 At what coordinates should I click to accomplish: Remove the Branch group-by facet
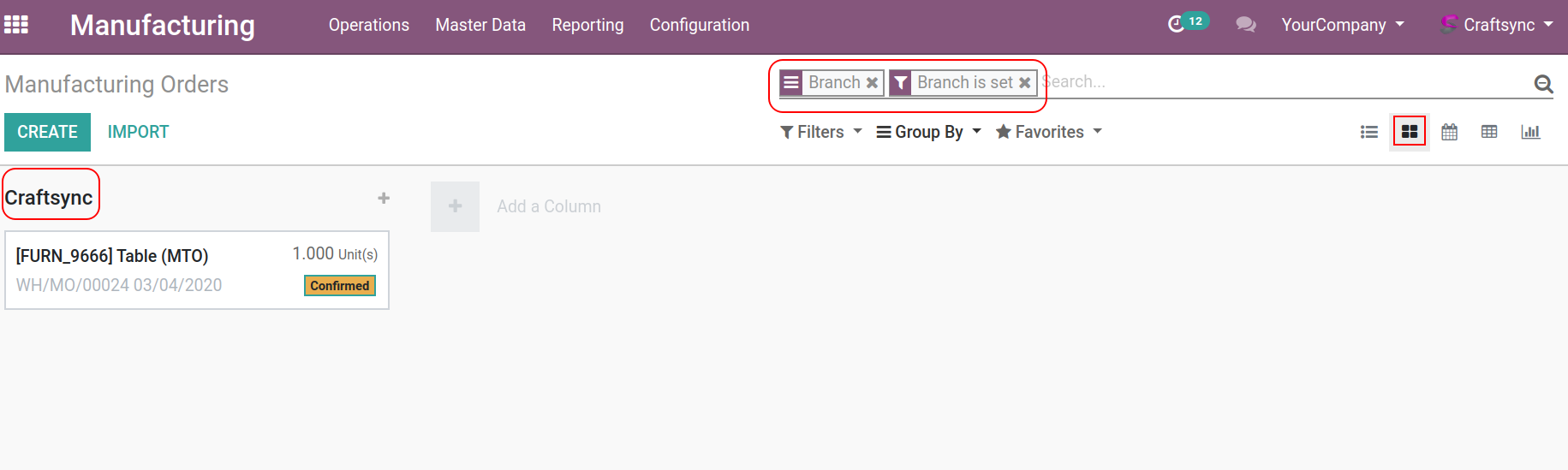coord(872,83)
